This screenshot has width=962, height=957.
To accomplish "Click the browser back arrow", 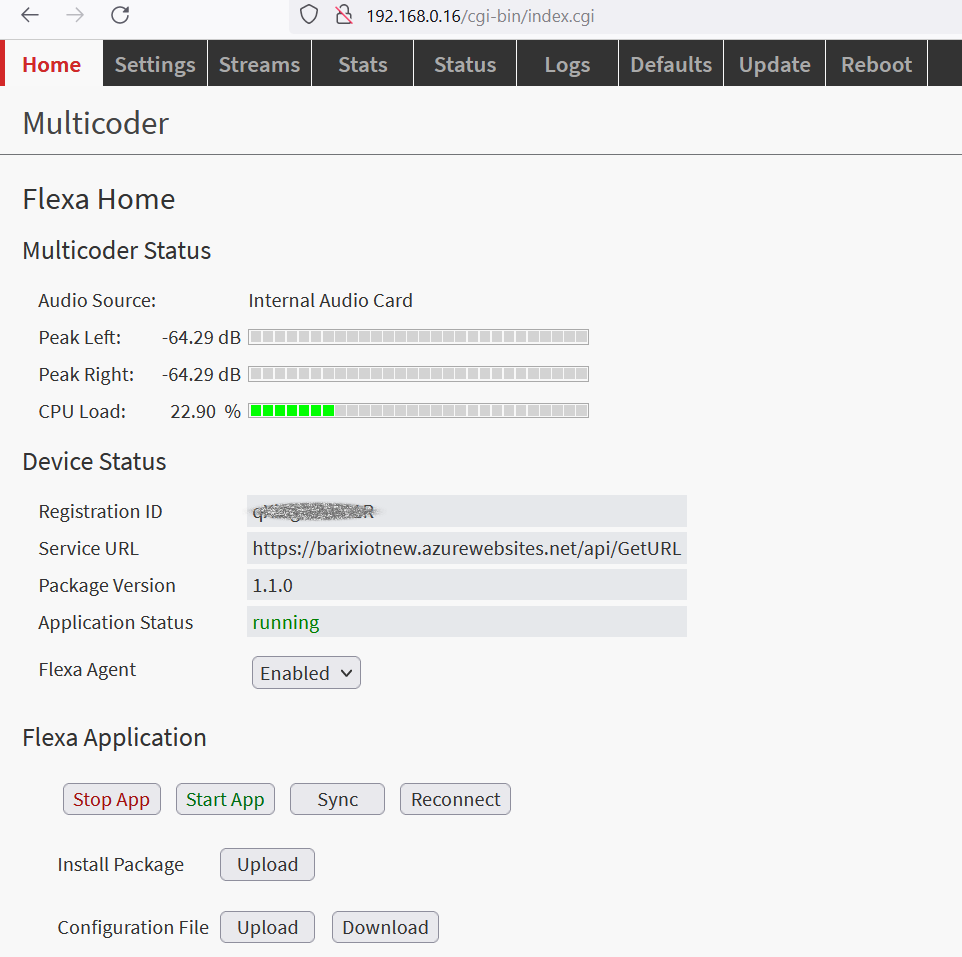I will 30,15.
